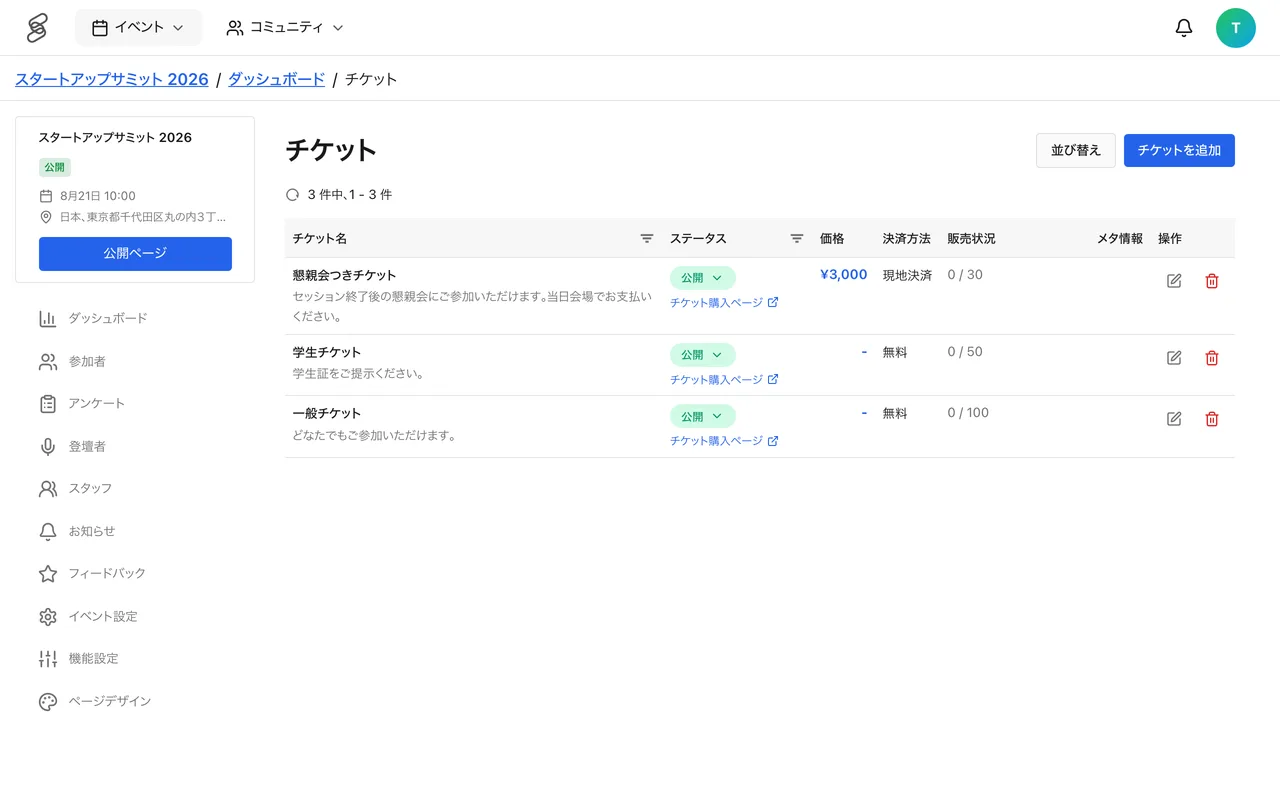Follow the スタートアップサミット 2026 breadcrumb link
The width and height of the screenshot is (1280, 800).
112,79
